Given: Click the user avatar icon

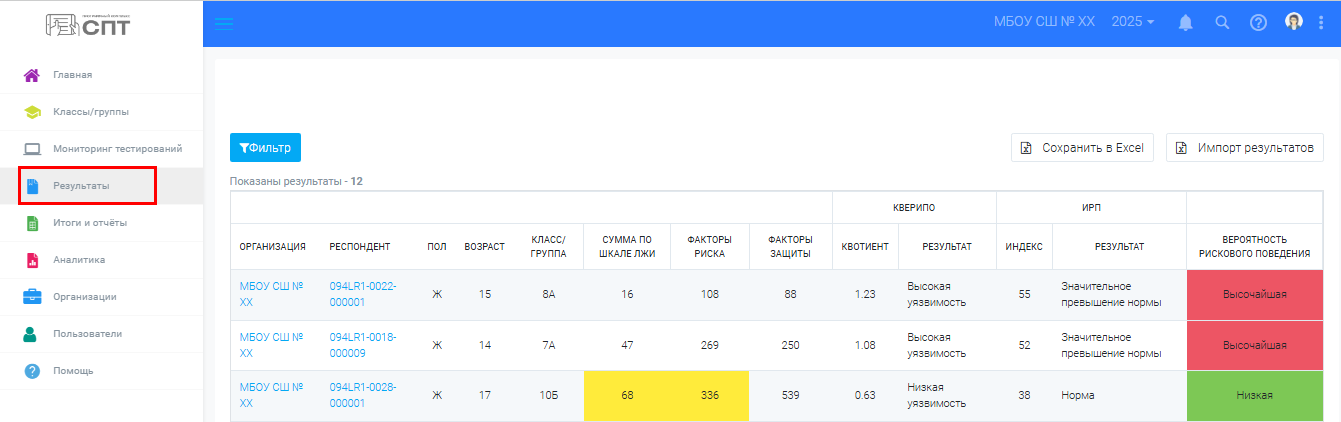Looking at the screenshot, I should [1294, 21].
